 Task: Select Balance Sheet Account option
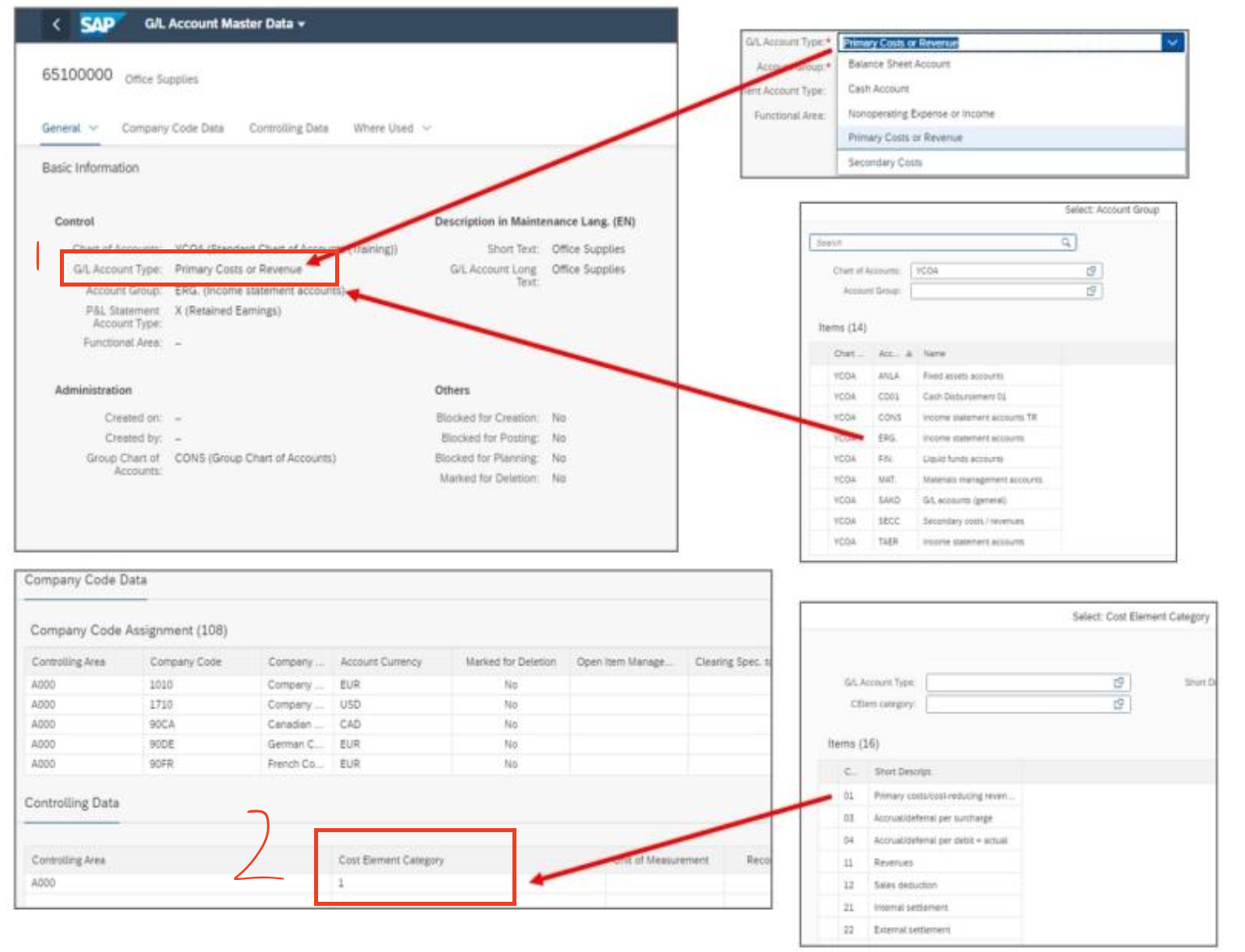tap(1012, 64)
